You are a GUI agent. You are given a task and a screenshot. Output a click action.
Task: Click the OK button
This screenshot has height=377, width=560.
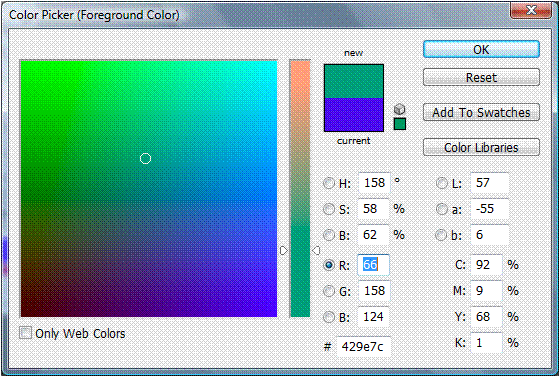[481, 49]
